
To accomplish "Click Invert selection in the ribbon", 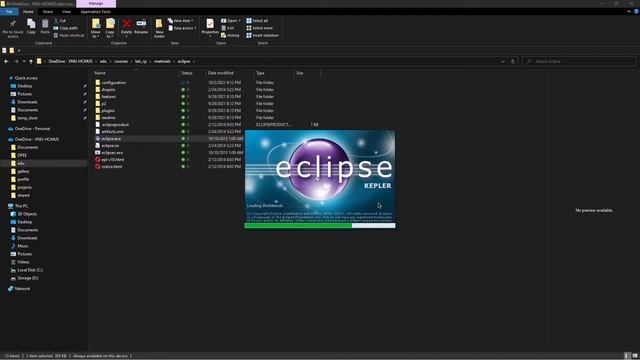I will pyautogui.click(x=262, y=36).
